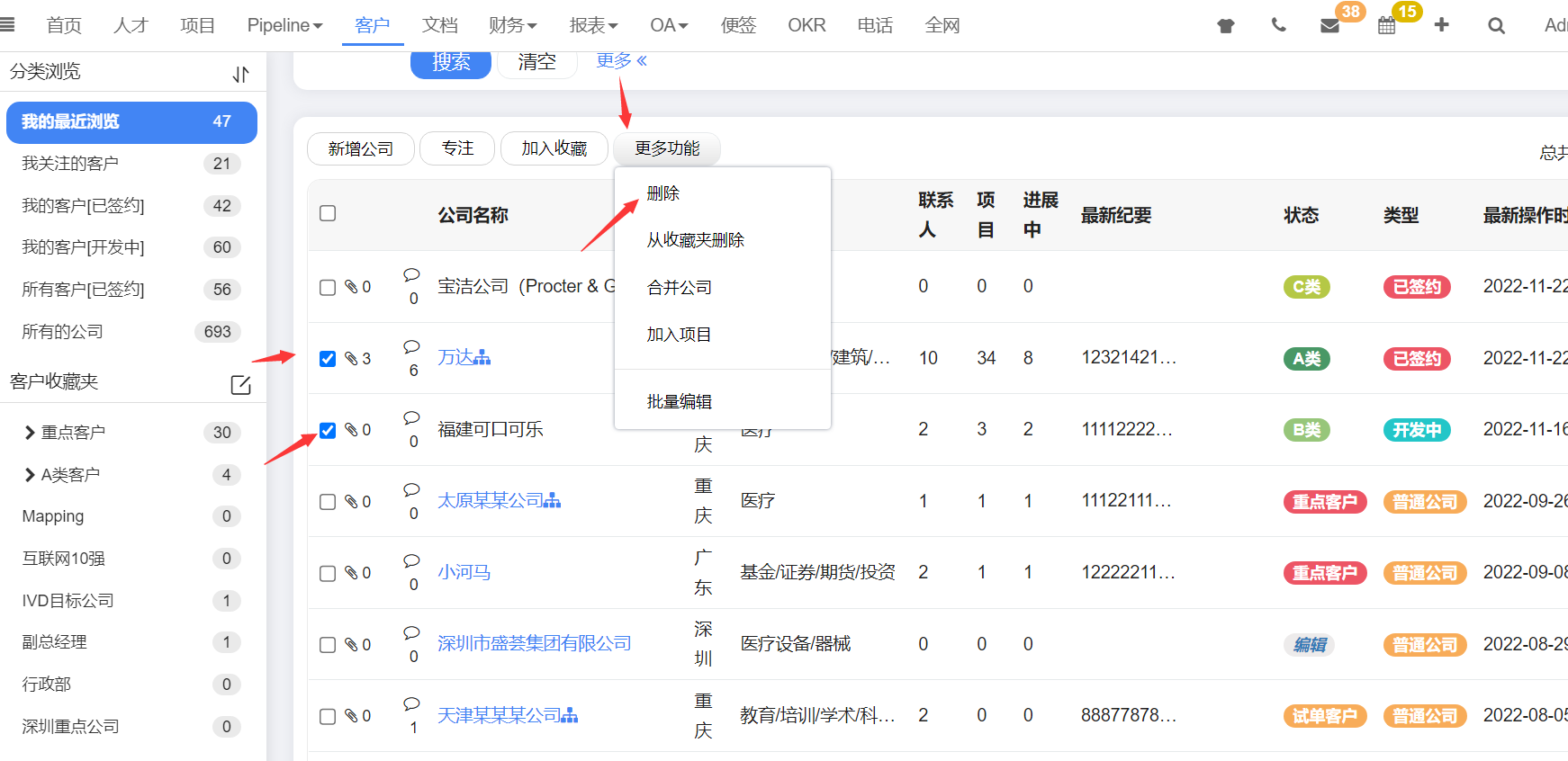Open the OA dropdown menu
This screenshot has height=761, width=1568.
(x=669, y=25)
